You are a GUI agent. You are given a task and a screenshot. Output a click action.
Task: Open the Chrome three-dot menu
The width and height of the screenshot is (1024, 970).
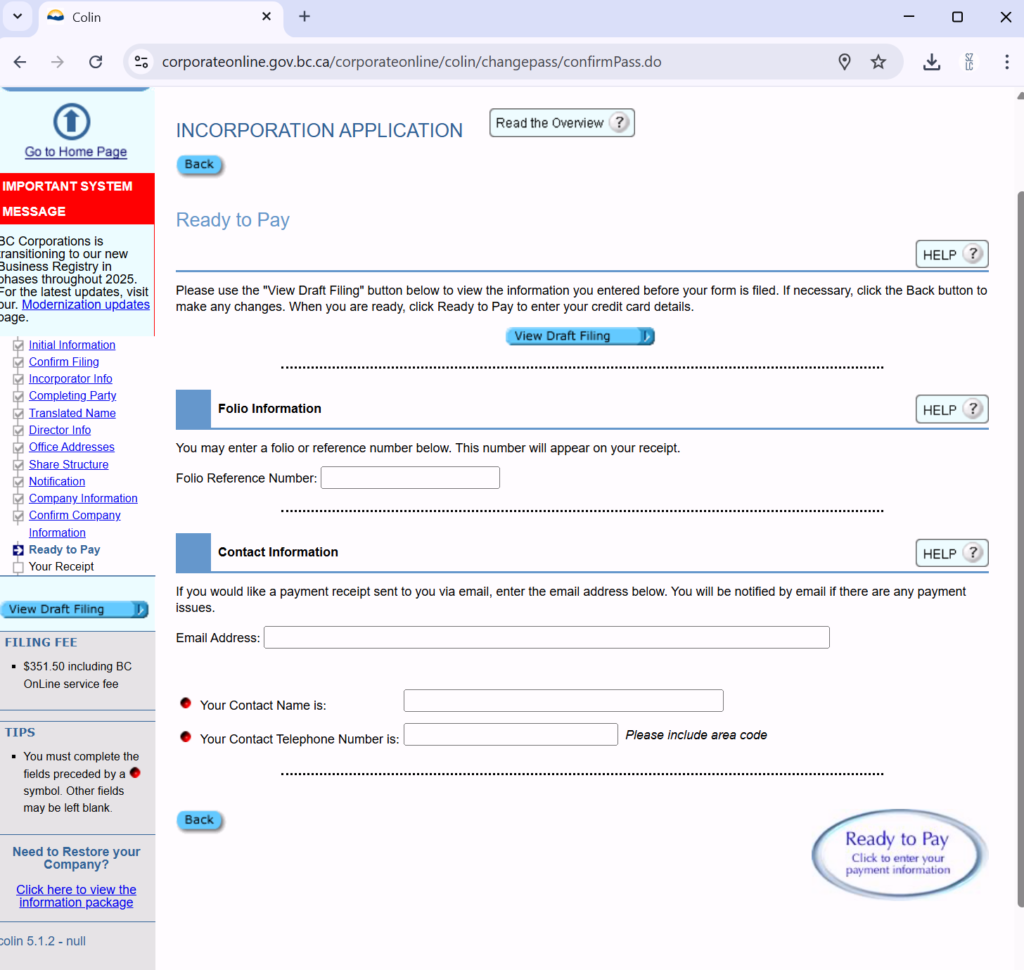click(x=1006, y=62)
